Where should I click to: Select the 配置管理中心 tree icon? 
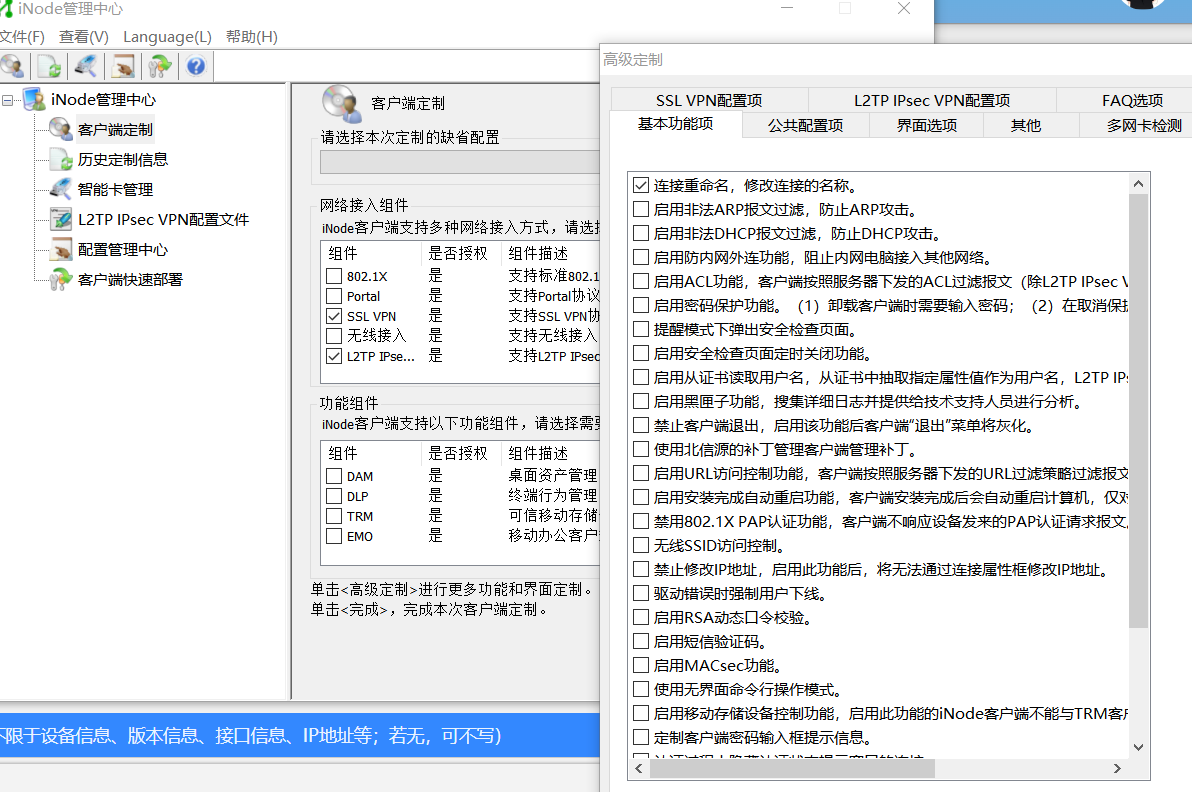pos(61,249)
